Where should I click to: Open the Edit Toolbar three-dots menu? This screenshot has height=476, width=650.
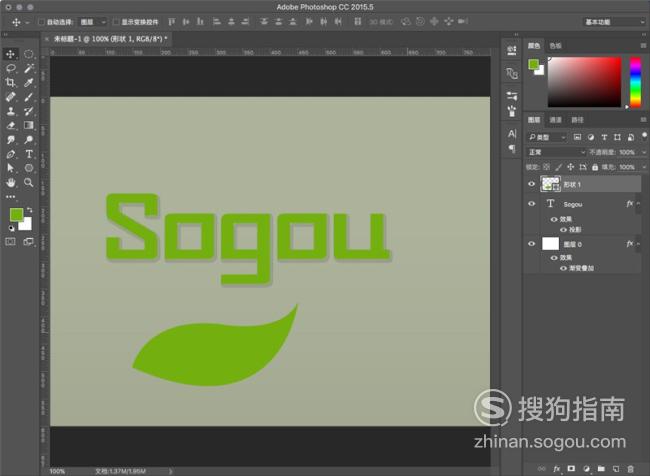[x=10, y=197]
